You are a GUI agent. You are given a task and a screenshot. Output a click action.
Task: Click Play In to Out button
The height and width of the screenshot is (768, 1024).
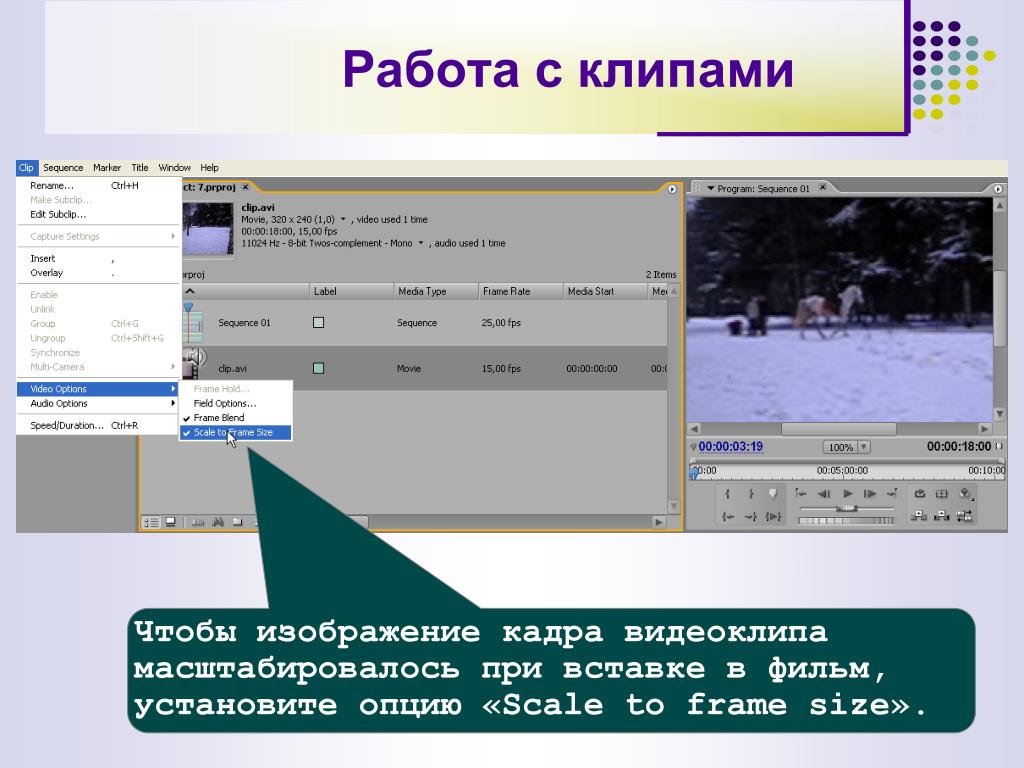click(x=773, y=517)
